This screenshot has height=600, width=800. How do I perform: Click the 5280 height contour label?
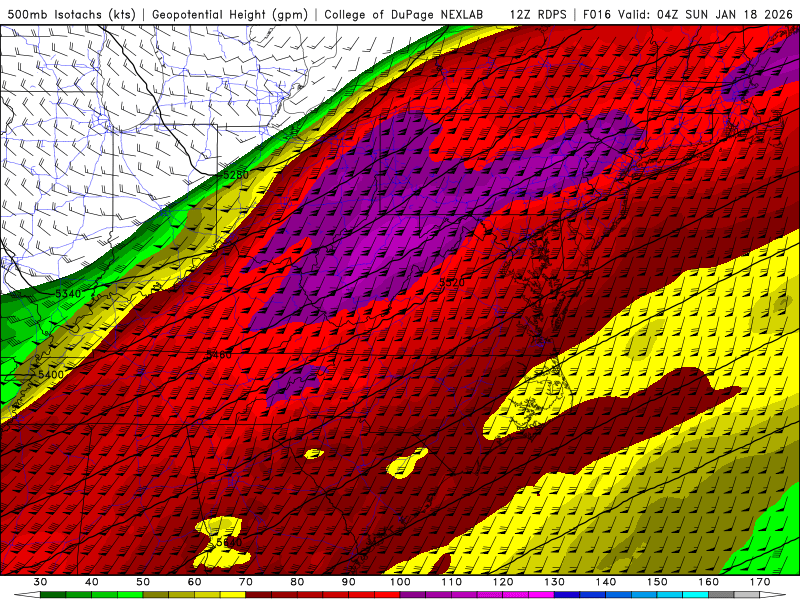236,175
